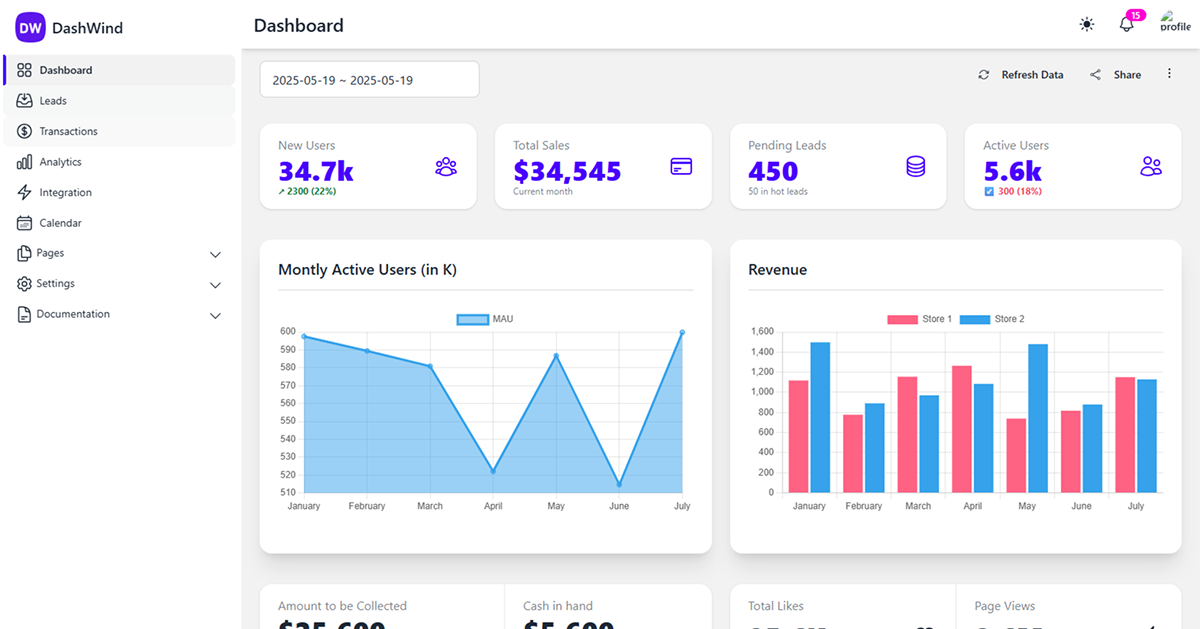
Task: Open Calendar page from sidebar
Action: point(120,223)
